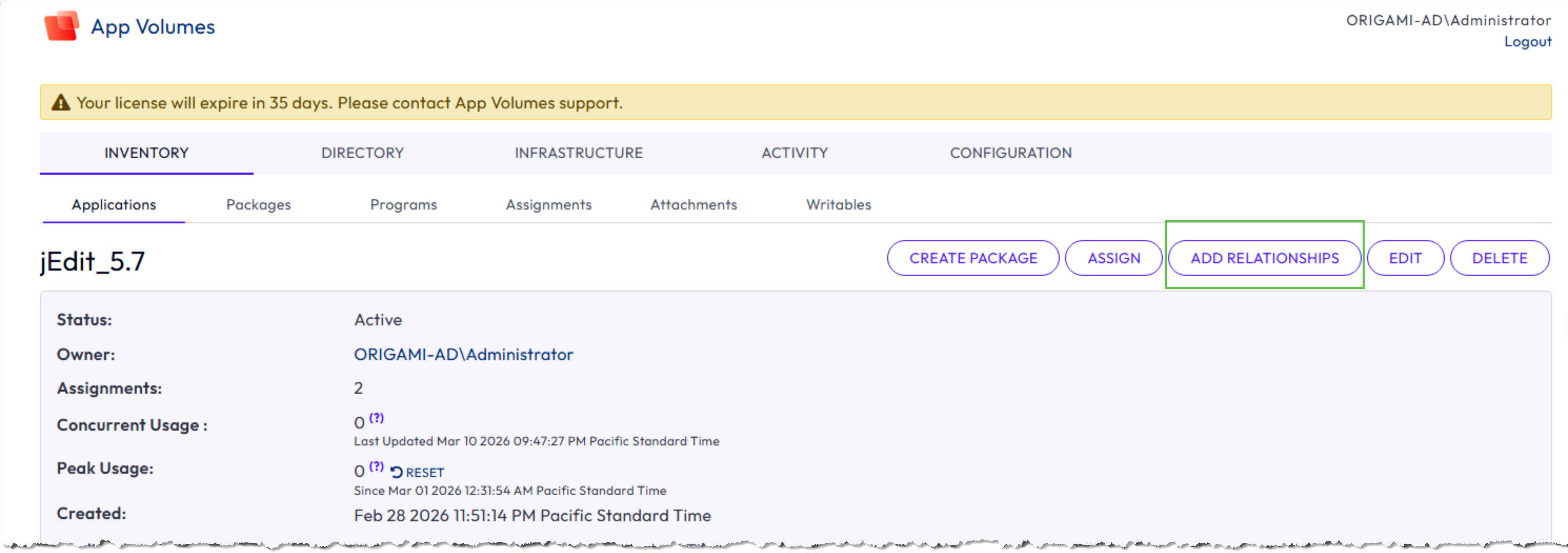Click the license expiry warning message
This screenshot has width=1568, height=553.
click(x=350, y=102)
